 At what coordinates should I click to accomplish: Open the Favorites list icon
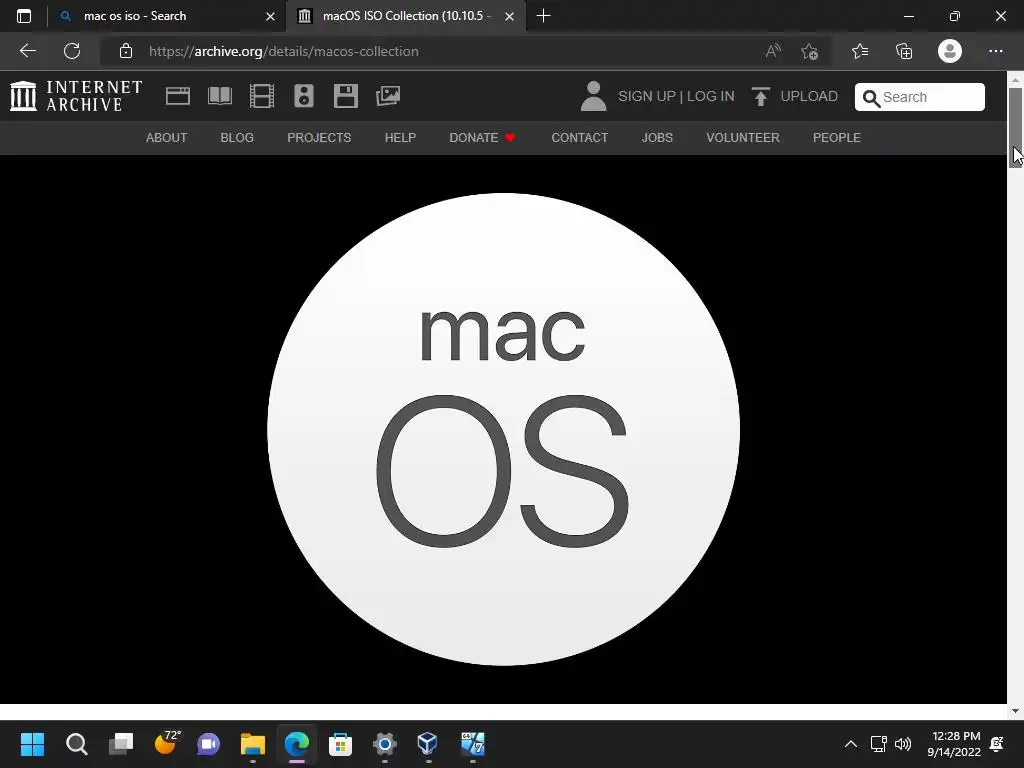860,51
